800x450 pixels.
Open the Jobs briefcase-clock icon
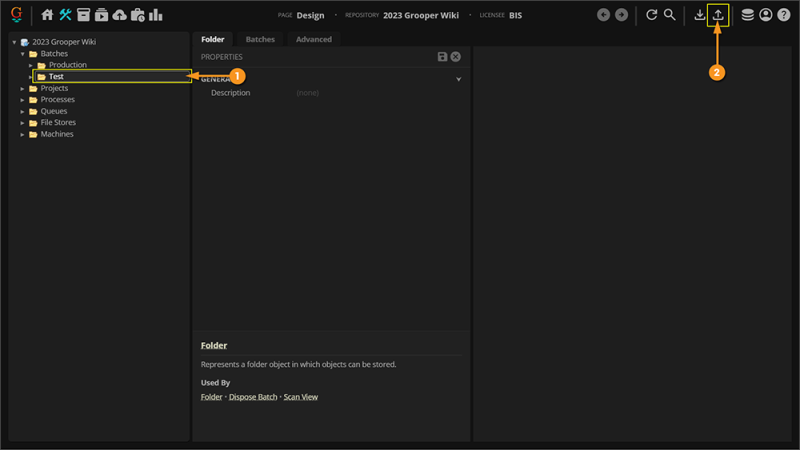[x=138, y=15]
